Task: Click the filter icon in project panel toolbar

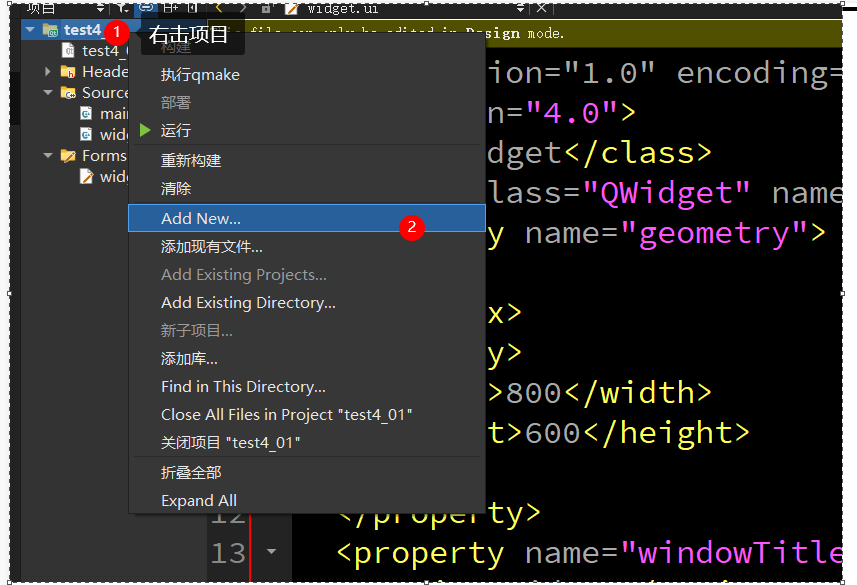Action: 123,7
